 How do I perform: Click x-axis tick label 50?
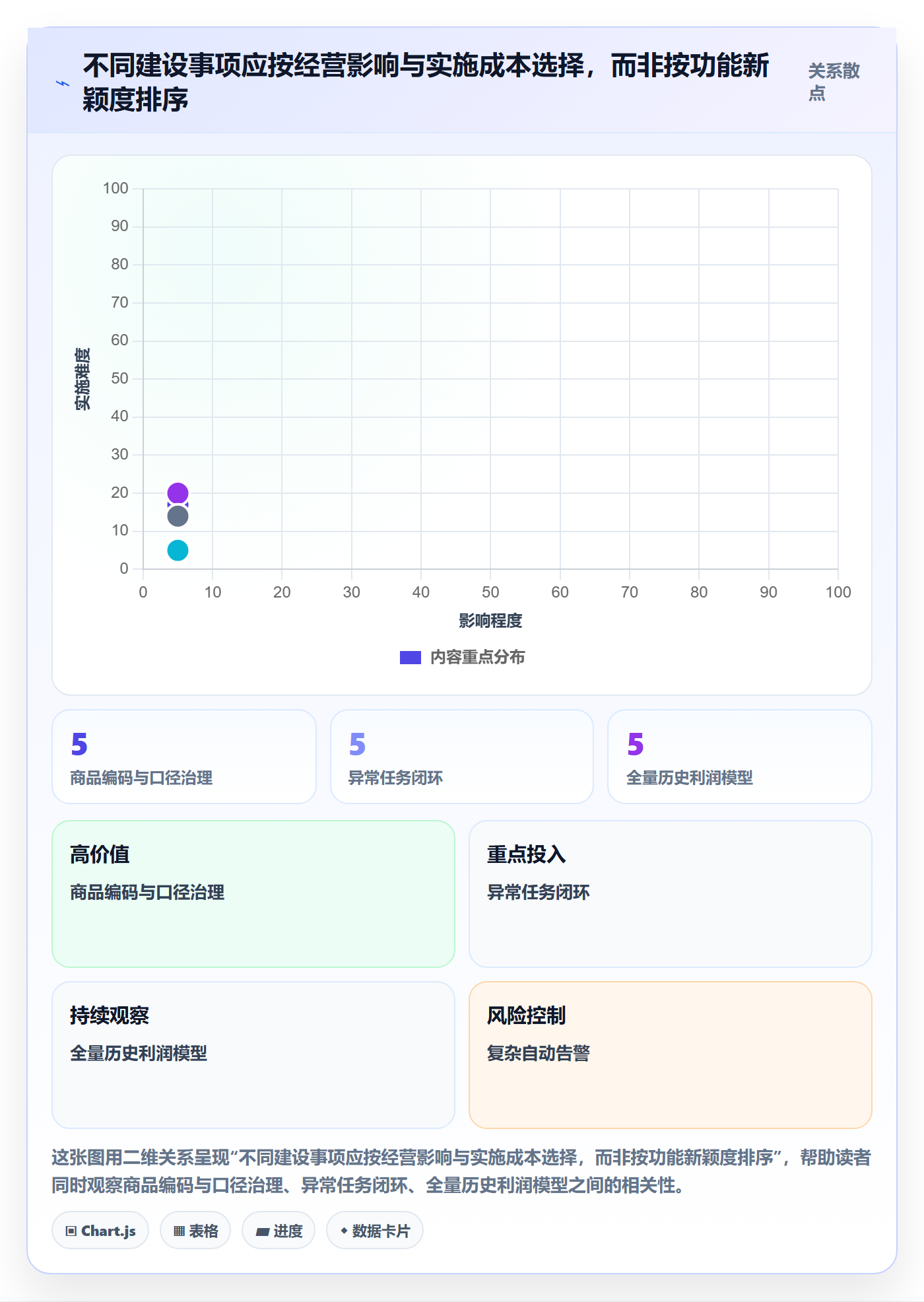pyautogui.click(x=490, y=592)
